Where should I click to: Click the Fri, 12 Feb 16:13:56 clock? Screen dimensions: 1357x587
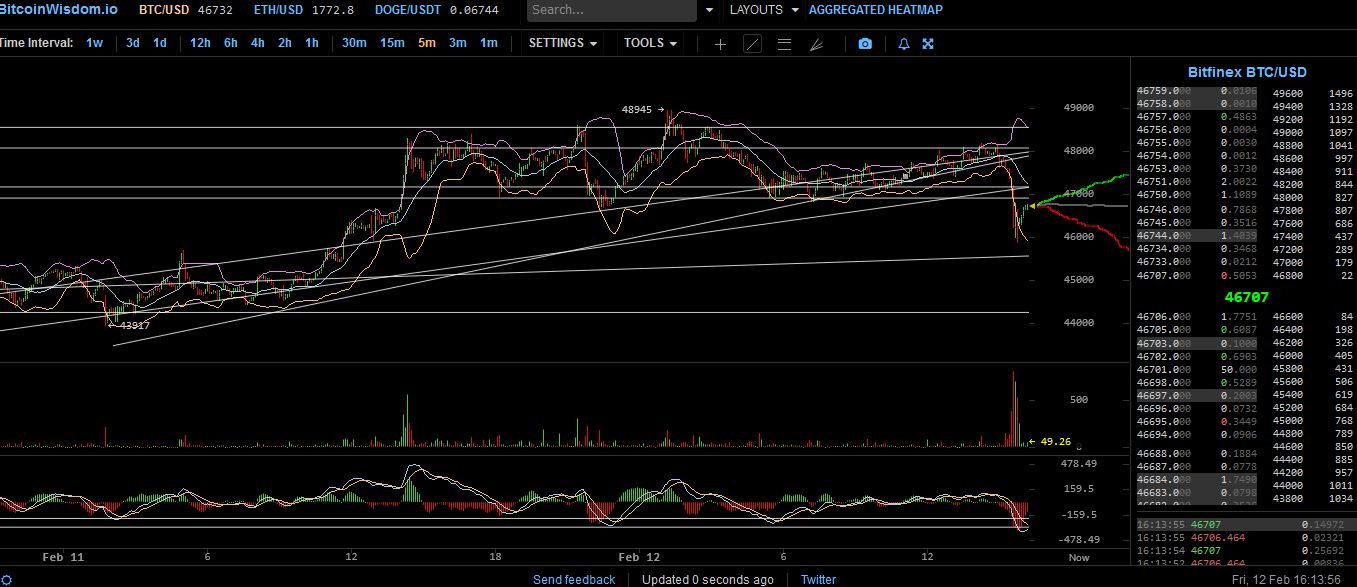click(1286, 580)
